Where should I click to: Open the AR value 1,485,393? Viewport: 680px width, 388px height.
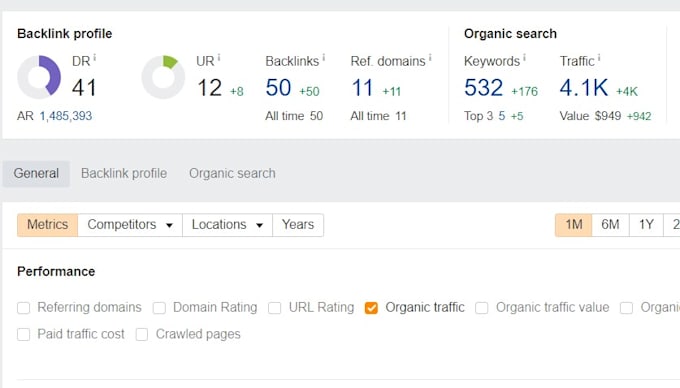(66, 116)
